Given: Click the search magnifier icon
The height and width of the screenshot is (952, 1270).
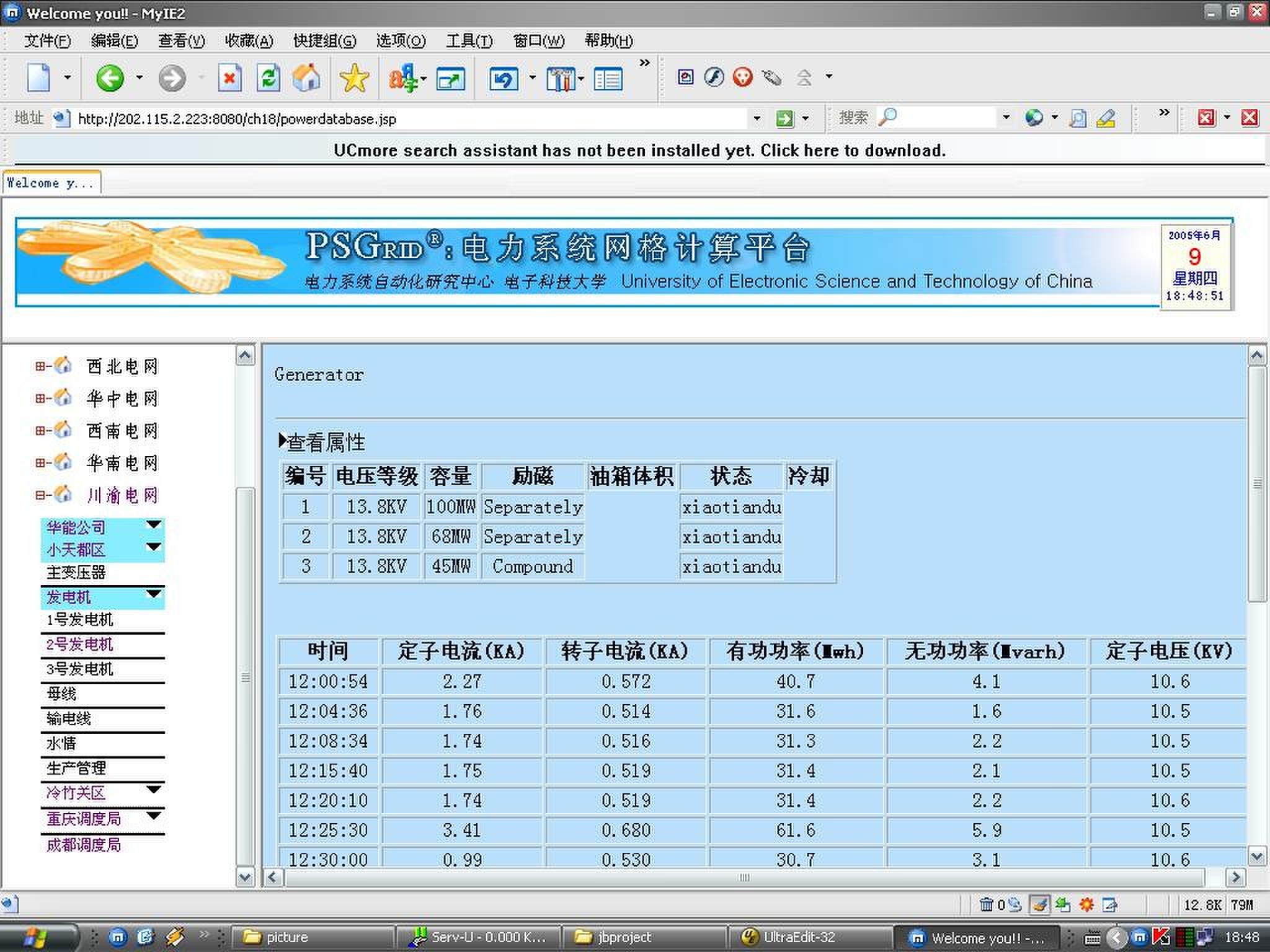Looking at the screenshot, I should tap(887, 117).
